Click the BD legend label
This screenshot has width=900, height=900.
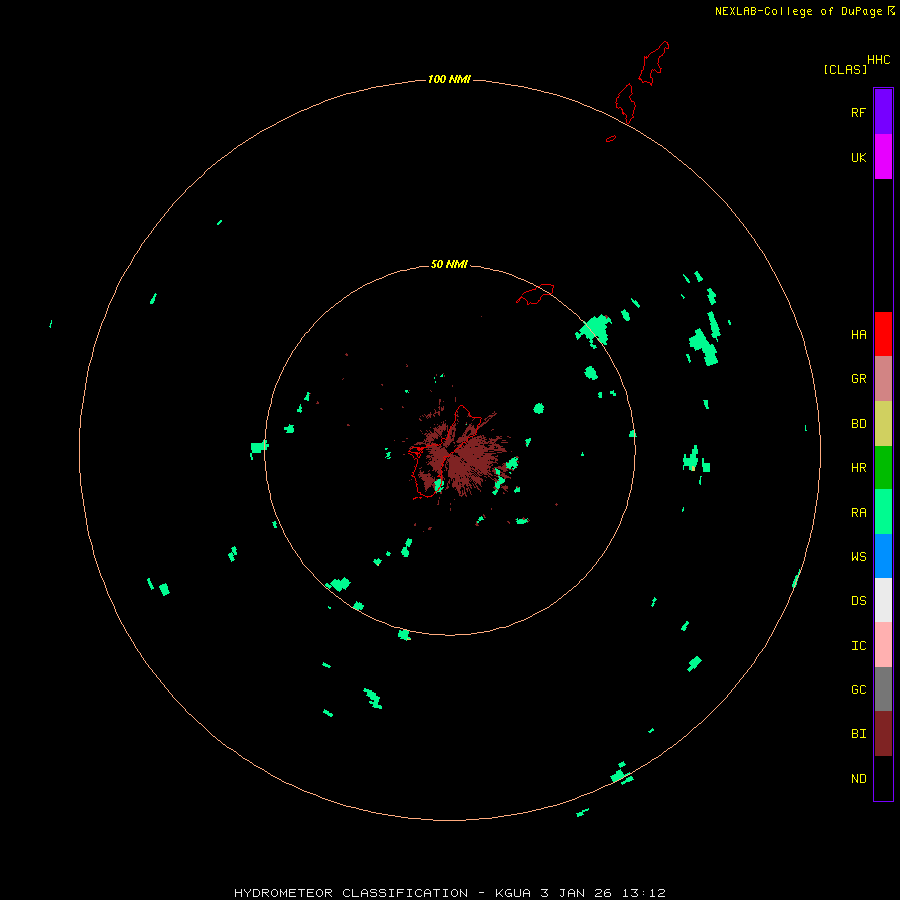tap(858, 424)
